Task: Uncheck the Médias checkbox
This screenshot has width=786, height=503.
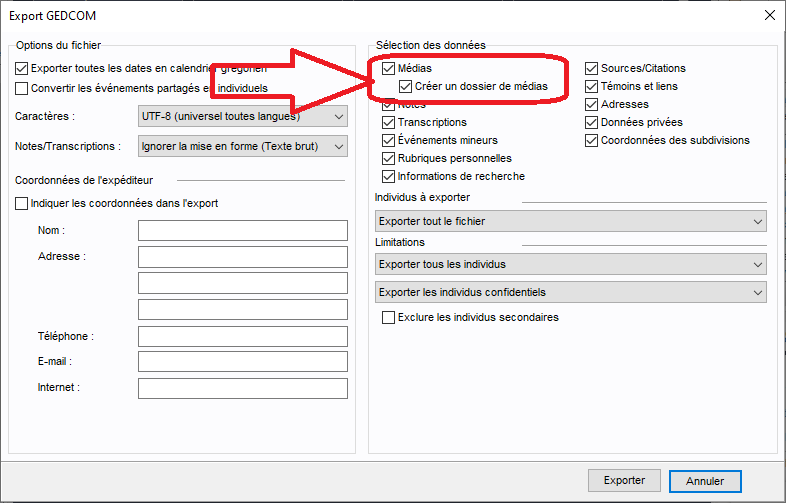Action: [x=390, y=69]
